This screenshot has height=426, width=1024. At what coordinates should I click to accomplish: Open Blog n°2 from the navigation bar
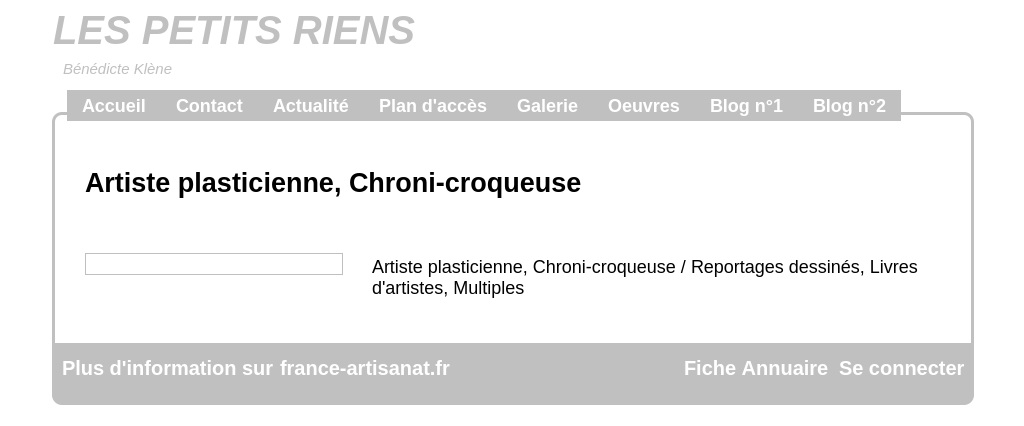click(849, 106)
